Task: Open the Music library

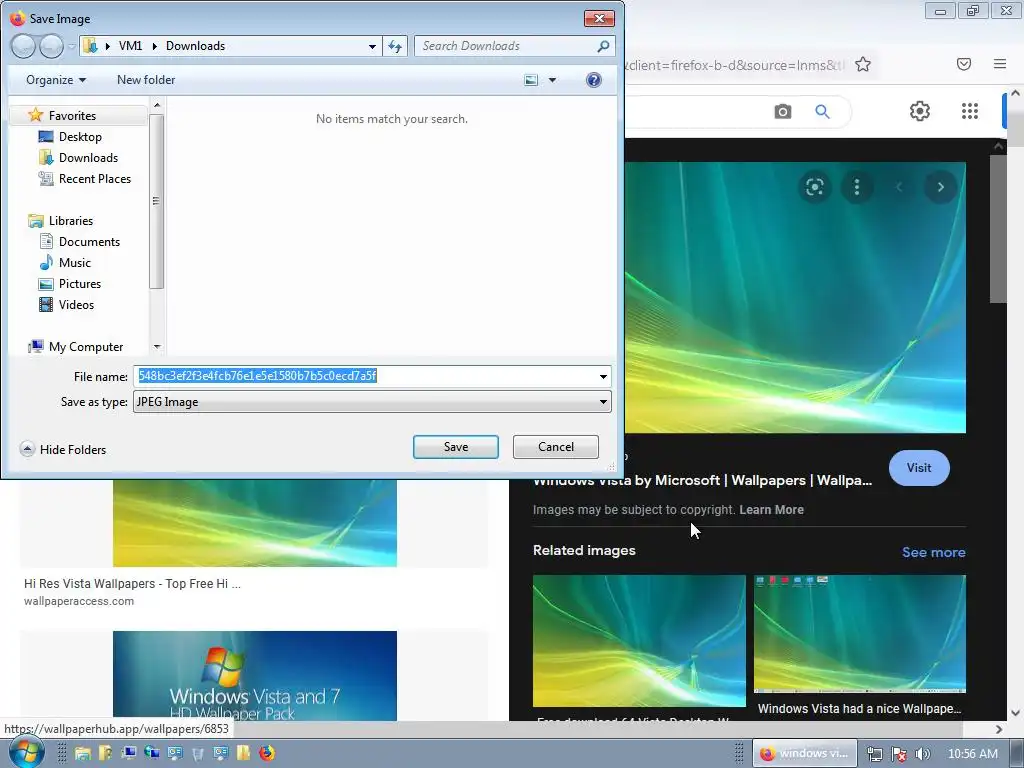Action: (x=74, y=263)
